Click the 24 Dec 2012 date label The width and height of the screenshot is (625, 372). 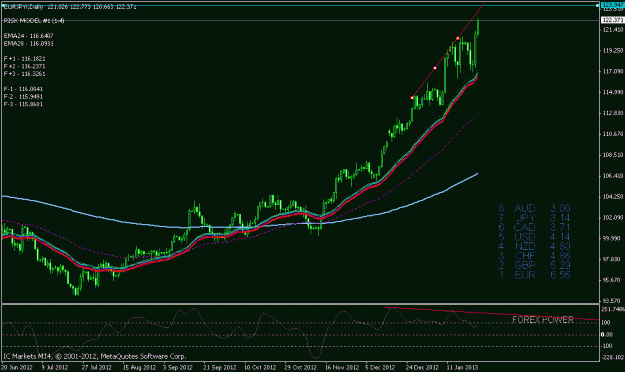422,367
